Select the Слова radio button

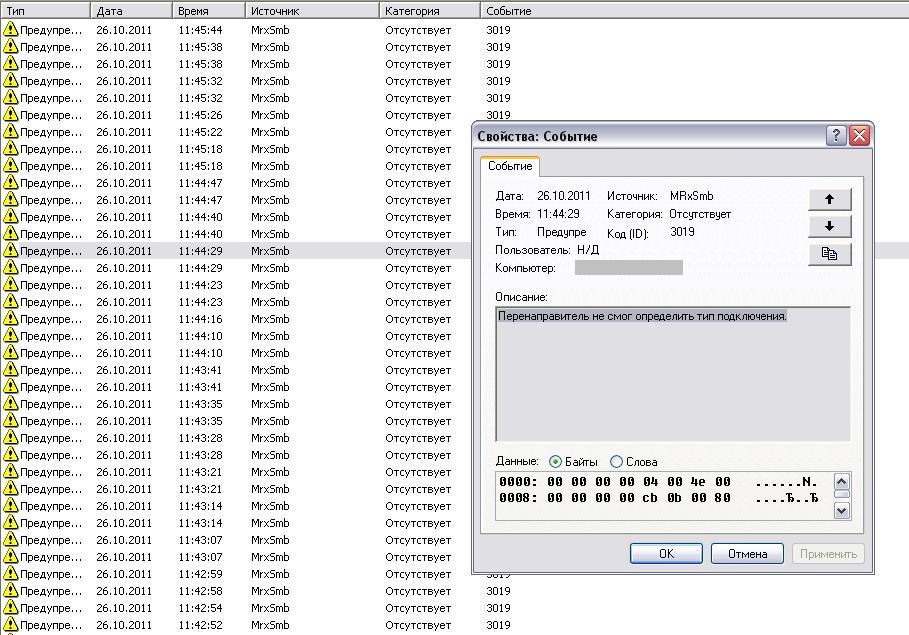pos(616,462)
